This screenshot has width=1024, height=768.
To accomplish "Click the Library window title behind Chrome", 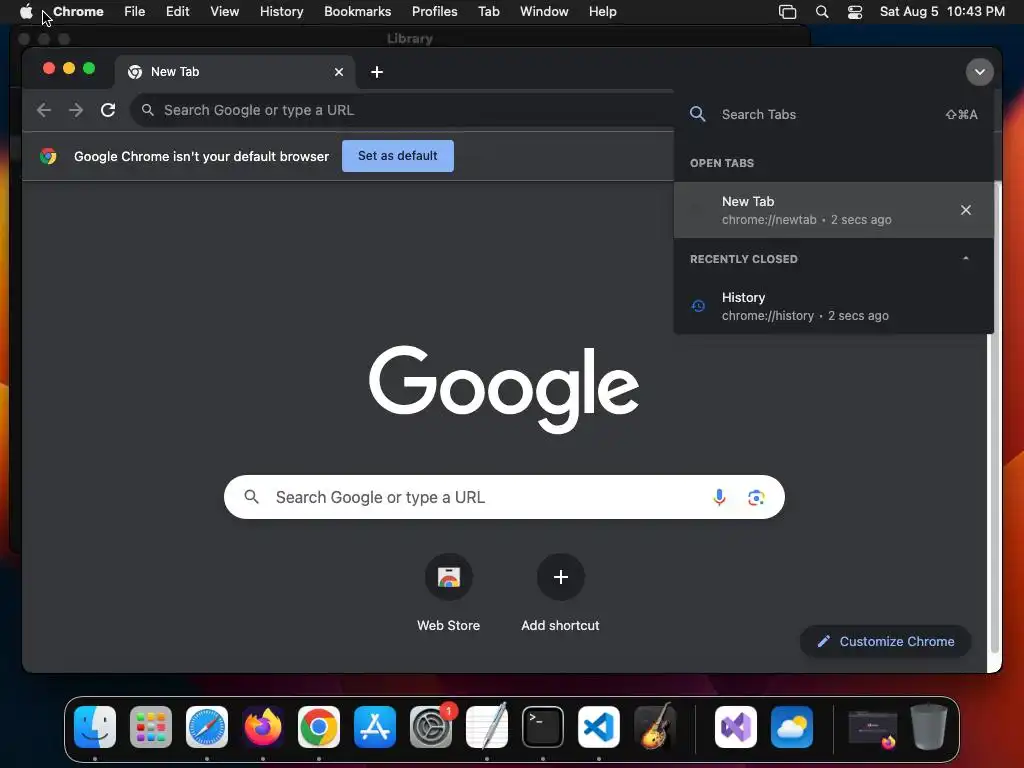I will click(409, 39).
